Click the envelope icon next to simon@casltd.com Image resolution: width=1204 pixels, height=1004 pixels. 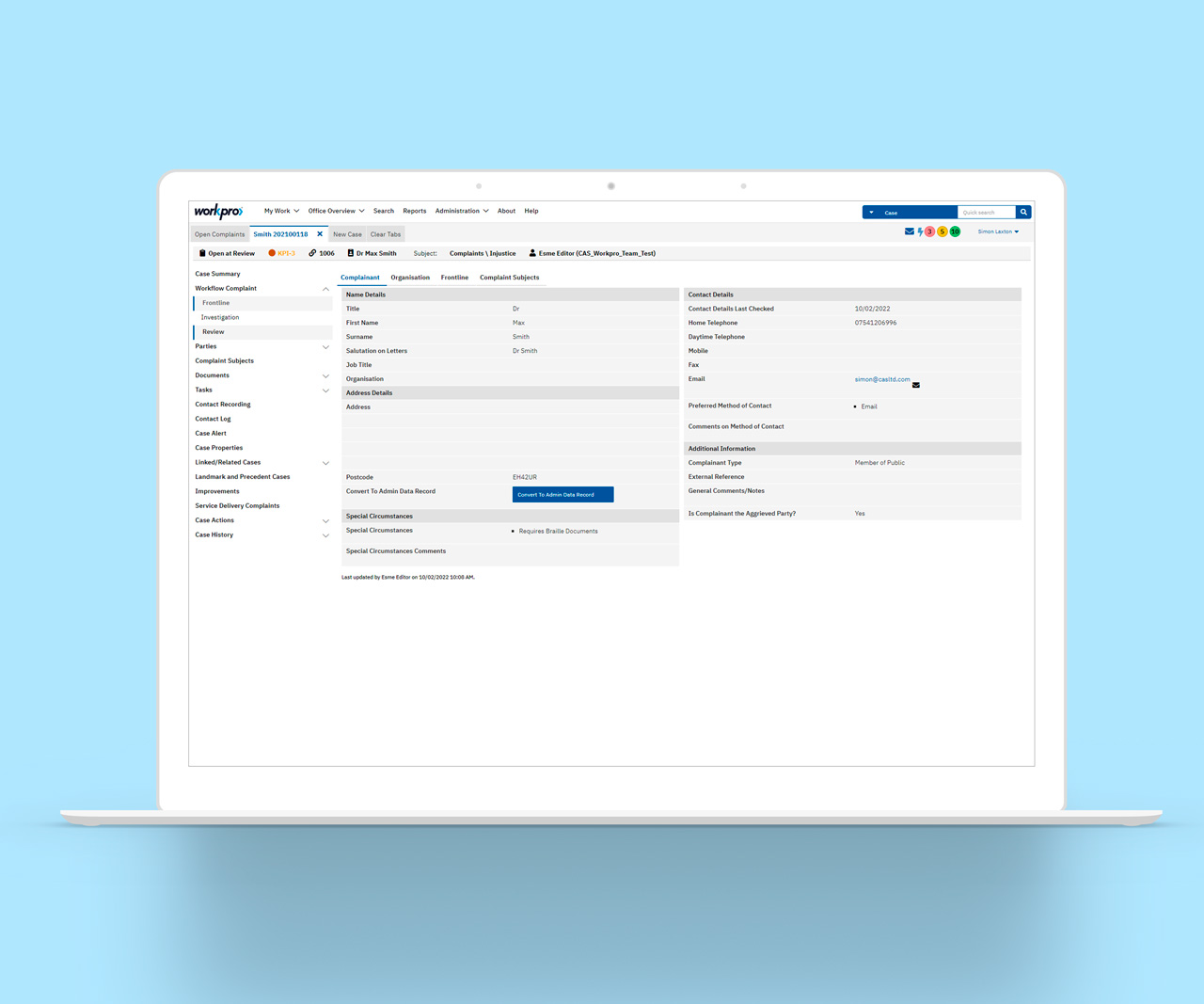click(x=915, y=385)
